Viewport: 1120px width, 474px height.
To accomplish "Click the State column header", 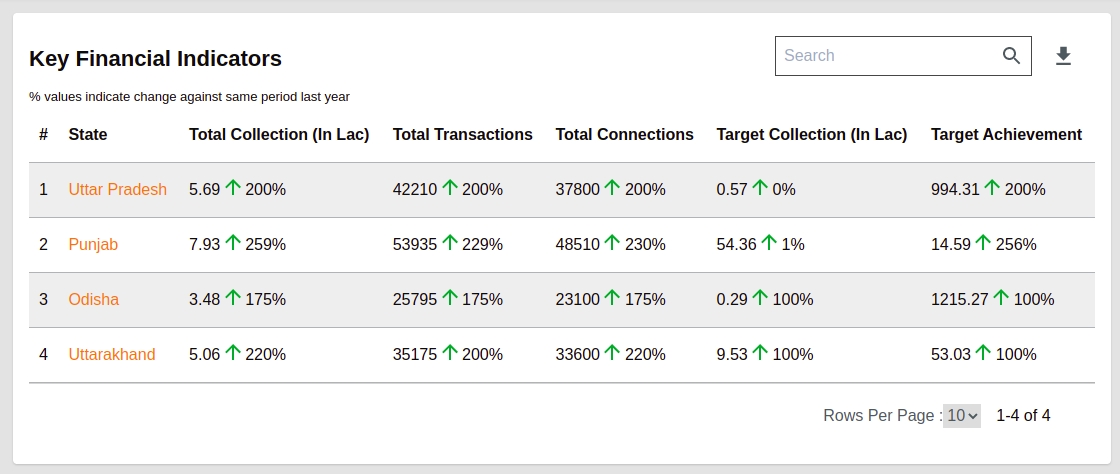I will 87,134.
